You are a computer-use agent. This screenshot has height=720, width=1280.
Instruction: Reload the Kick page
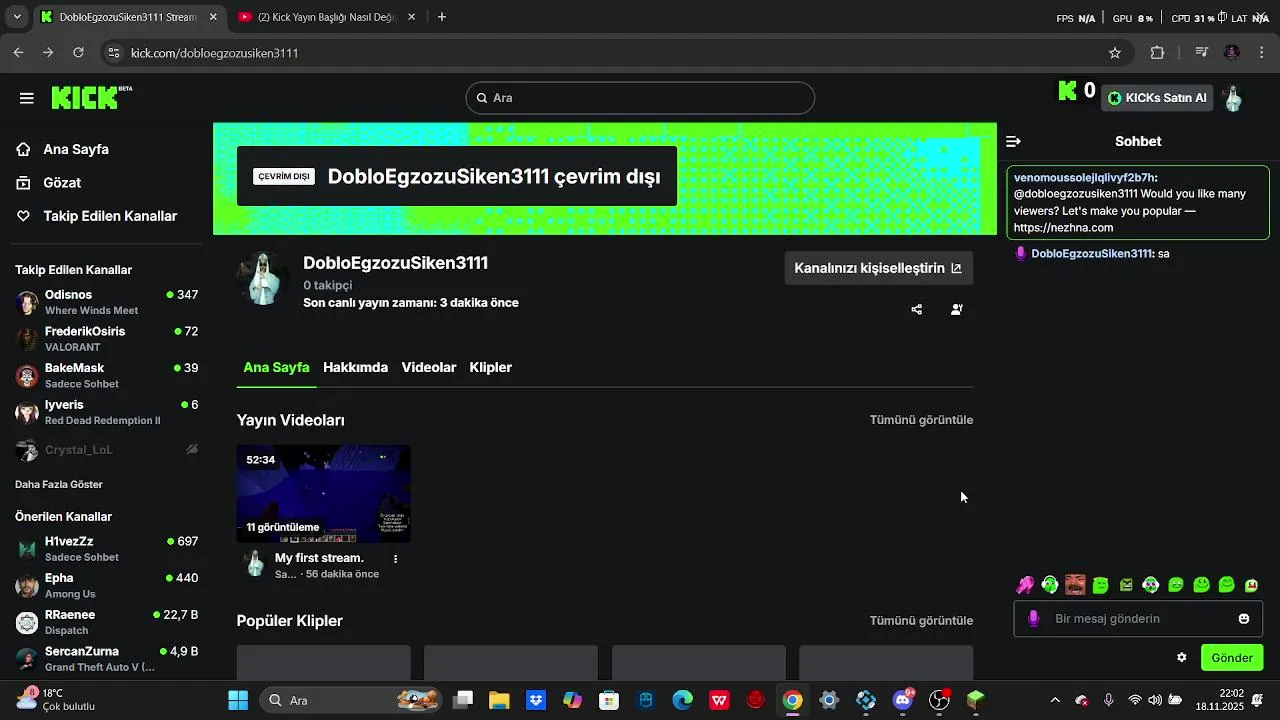[x=79, y=53]
